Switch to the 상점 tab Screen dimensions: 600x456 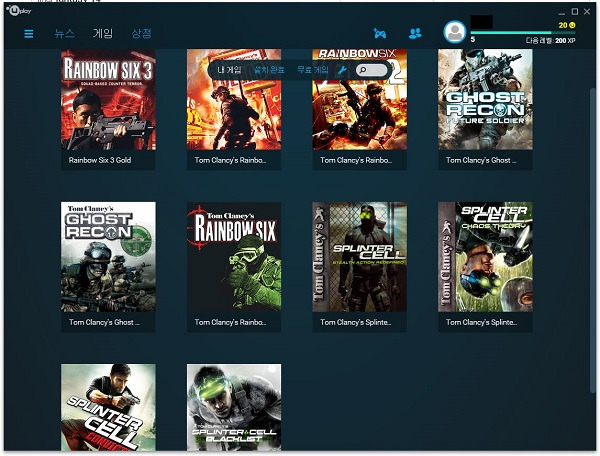click(x=142, y=34)
